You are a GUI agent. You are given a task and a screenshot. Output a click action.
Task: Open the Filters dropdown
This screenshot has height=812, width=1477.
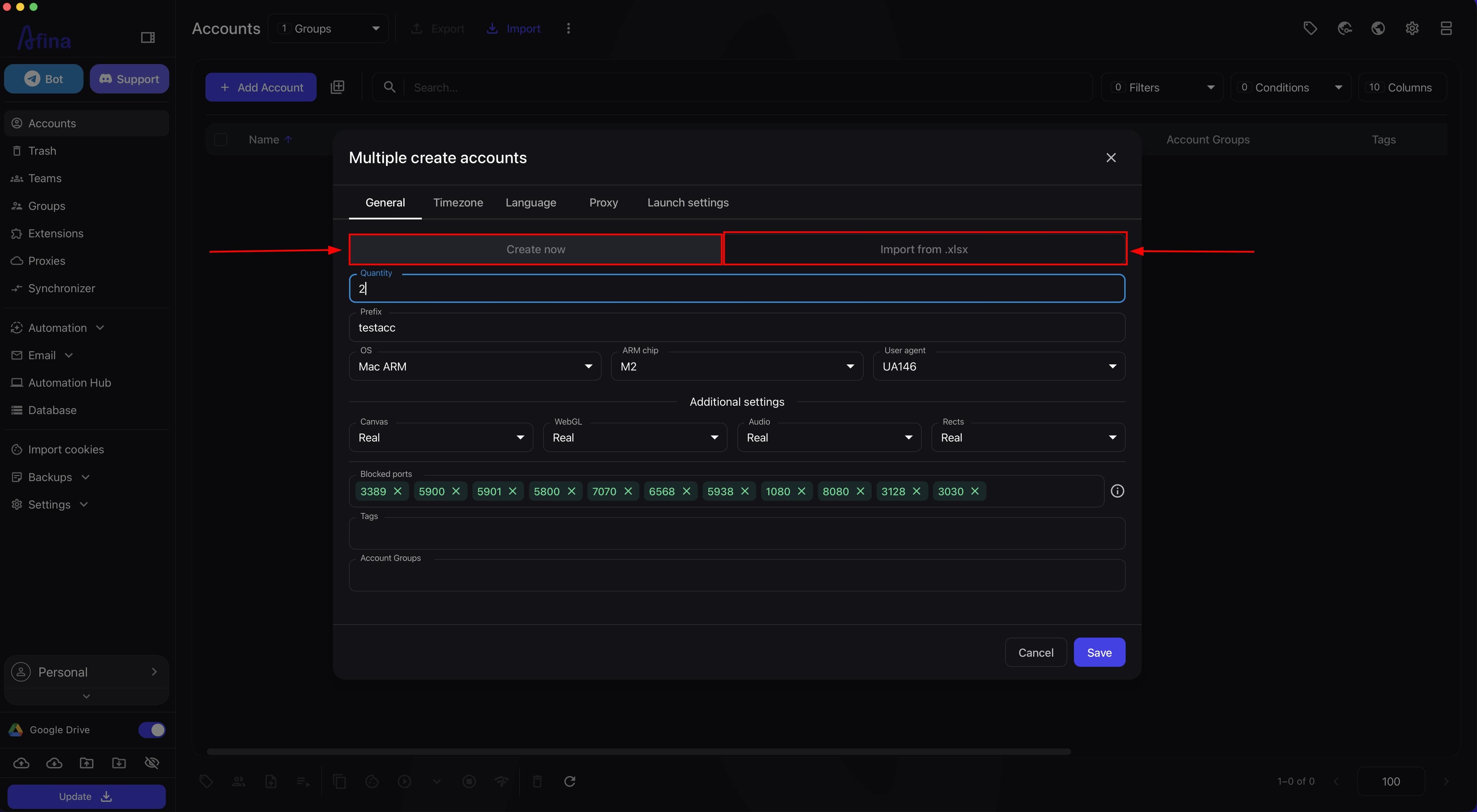pos(1162,87)
